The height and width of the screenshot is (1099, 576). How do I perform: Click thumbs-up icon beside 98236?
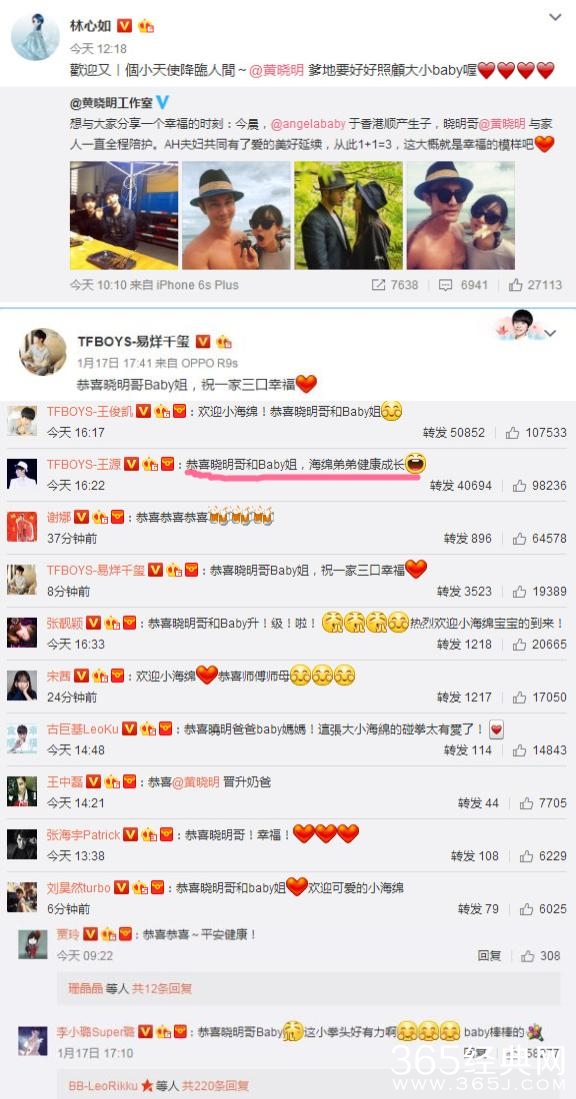click(519, 485)
